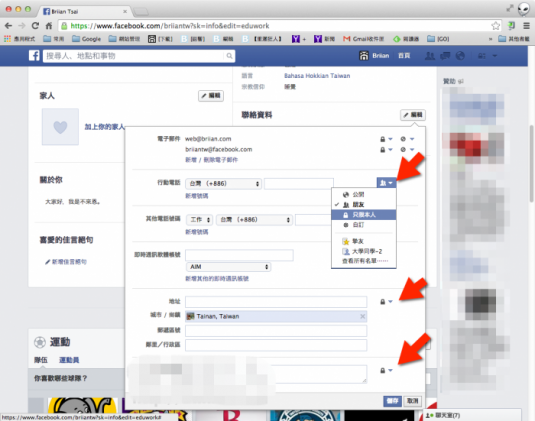
Task: Click add number link under other phone
Action: 197,232
